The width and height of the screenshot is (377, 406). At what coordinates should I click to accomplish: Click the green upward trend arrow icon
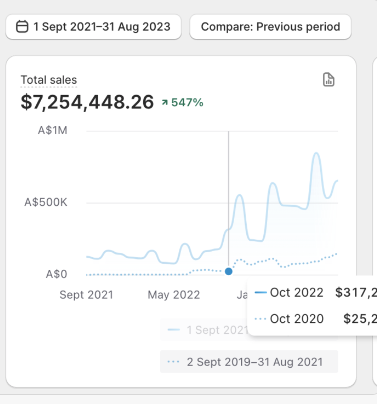[165, 102]
